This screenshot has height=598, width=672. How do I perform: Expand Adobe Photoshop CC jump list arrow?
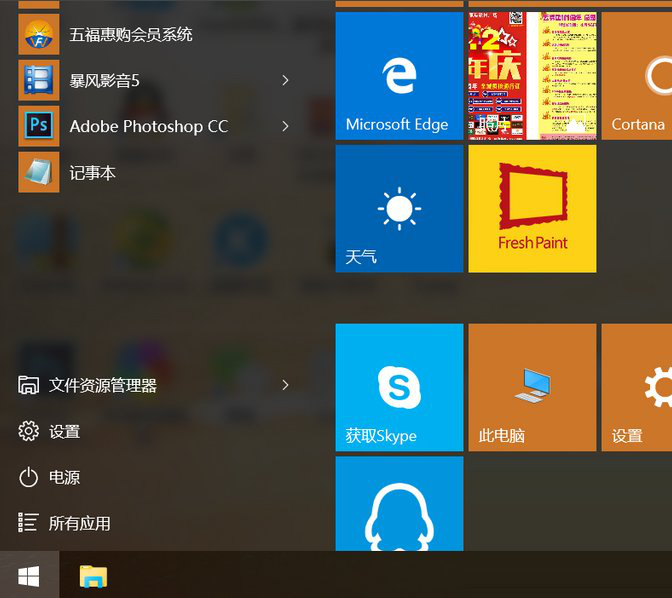coord(285,126)
